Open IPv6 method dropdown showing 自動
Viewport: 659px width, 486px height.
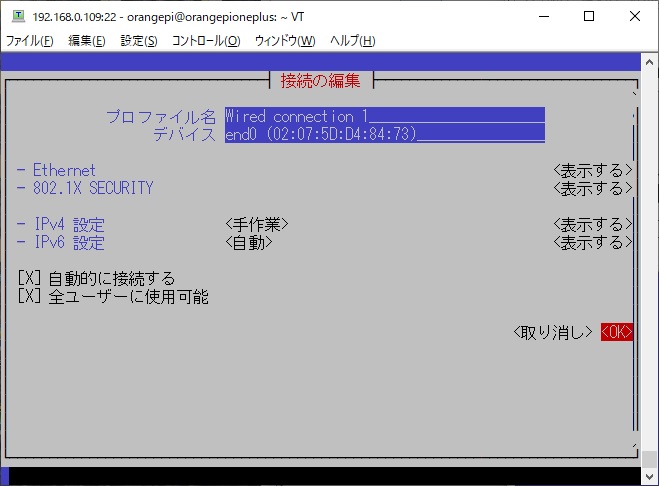pos(249,242)
